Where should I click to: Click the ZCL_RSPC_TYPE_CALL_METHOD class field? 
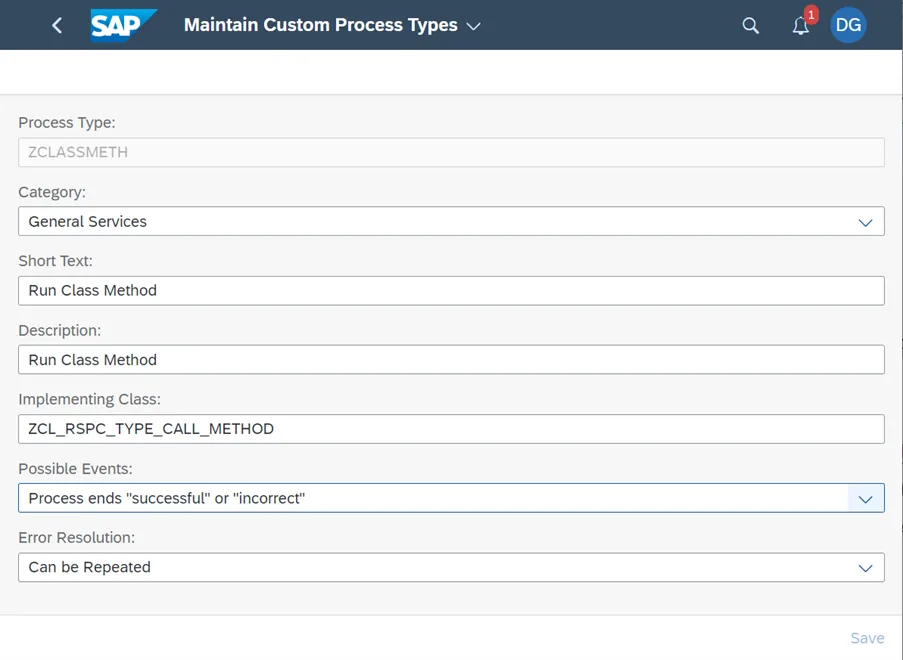pyautogui.click(x=450, y=429)
